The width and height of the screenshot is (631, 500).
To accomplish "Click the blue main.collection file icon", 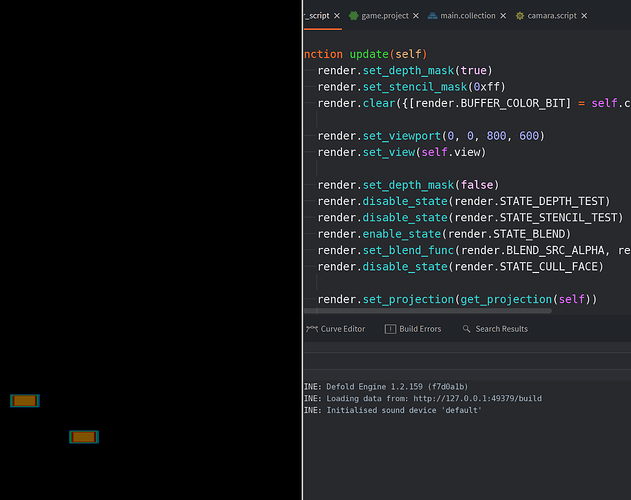I will (432, 16).
